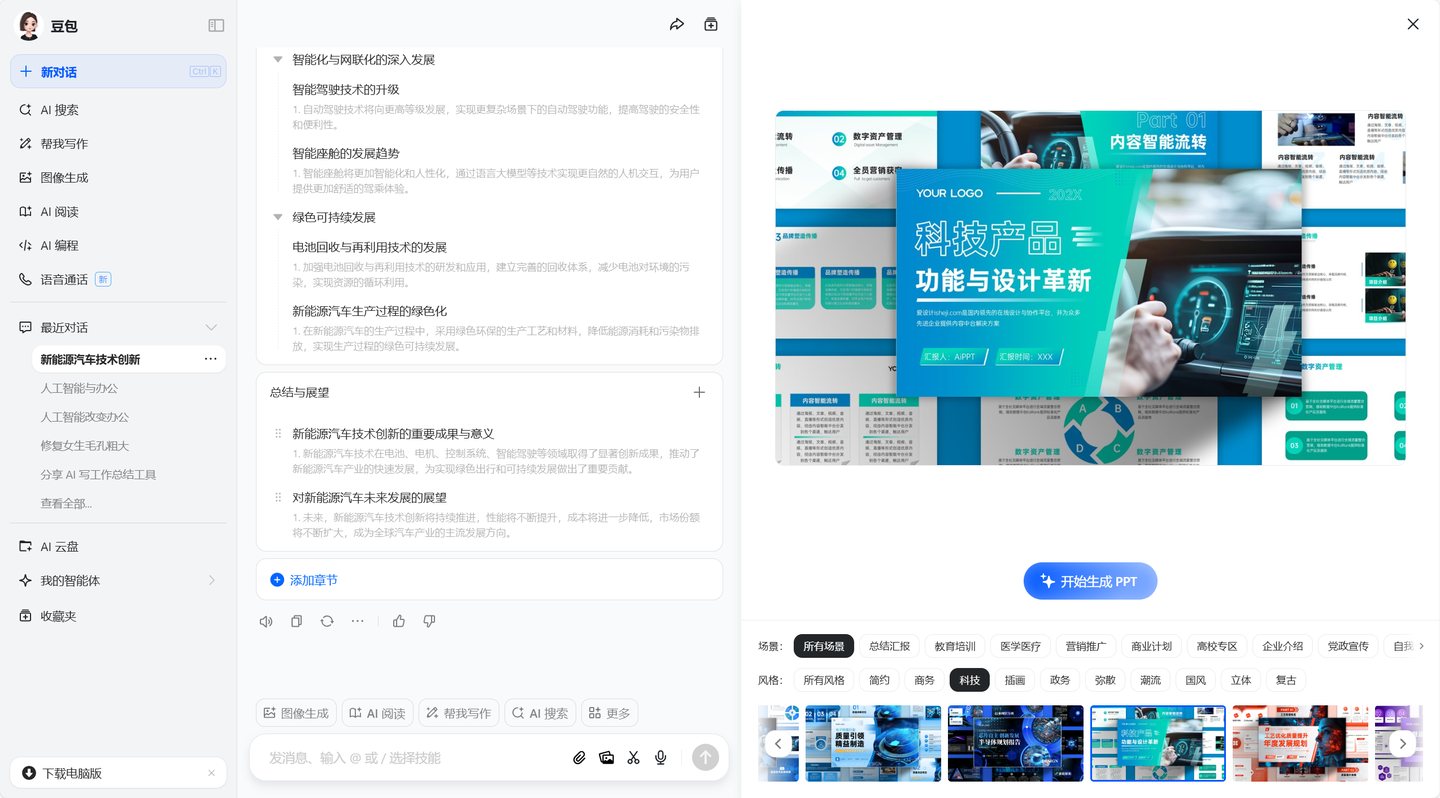
Task: Collapse the left sidebar panel
Action: pos(216,25)
